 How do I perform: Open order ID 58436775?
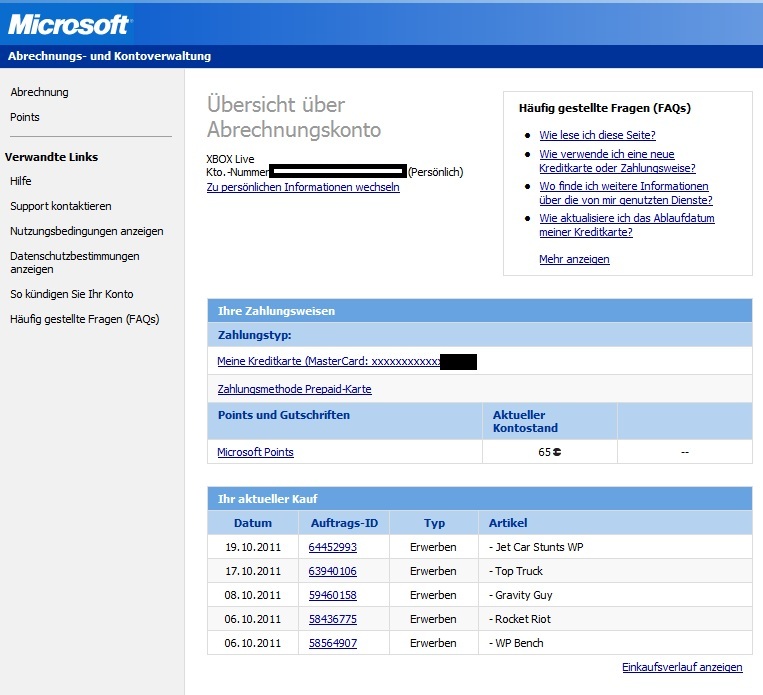tap(332, 619)
